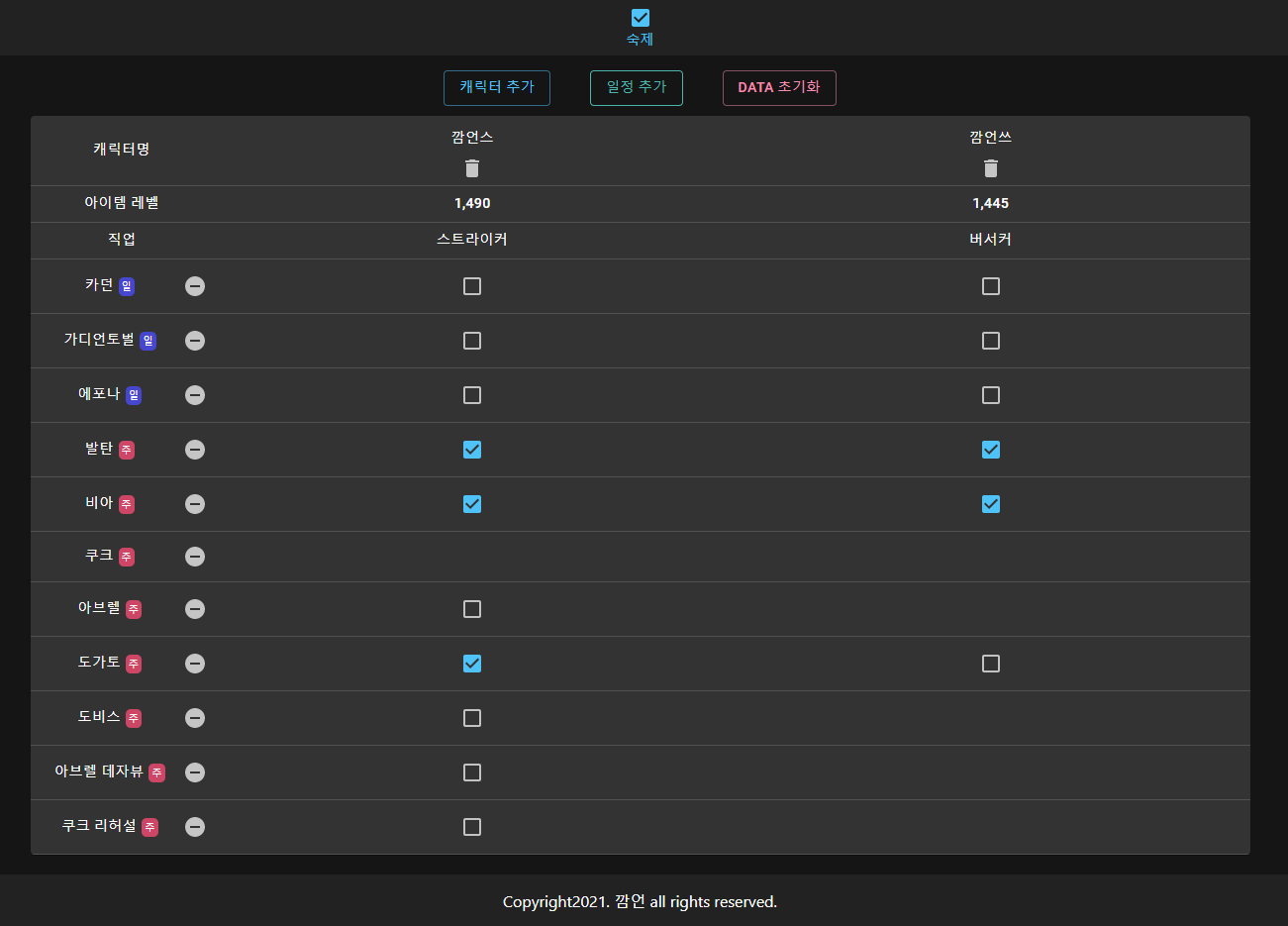The height and width of the screenshot is (926, 1288).
Task: Click the 스트라이커 job cell
Action: point(472,240)
